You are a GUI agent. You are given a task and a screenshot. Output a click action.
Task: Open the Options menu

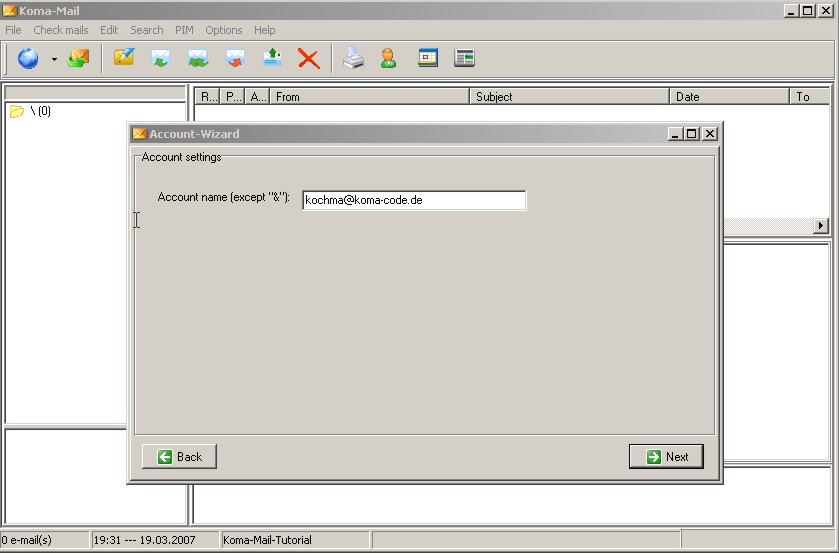click(224, 30)
